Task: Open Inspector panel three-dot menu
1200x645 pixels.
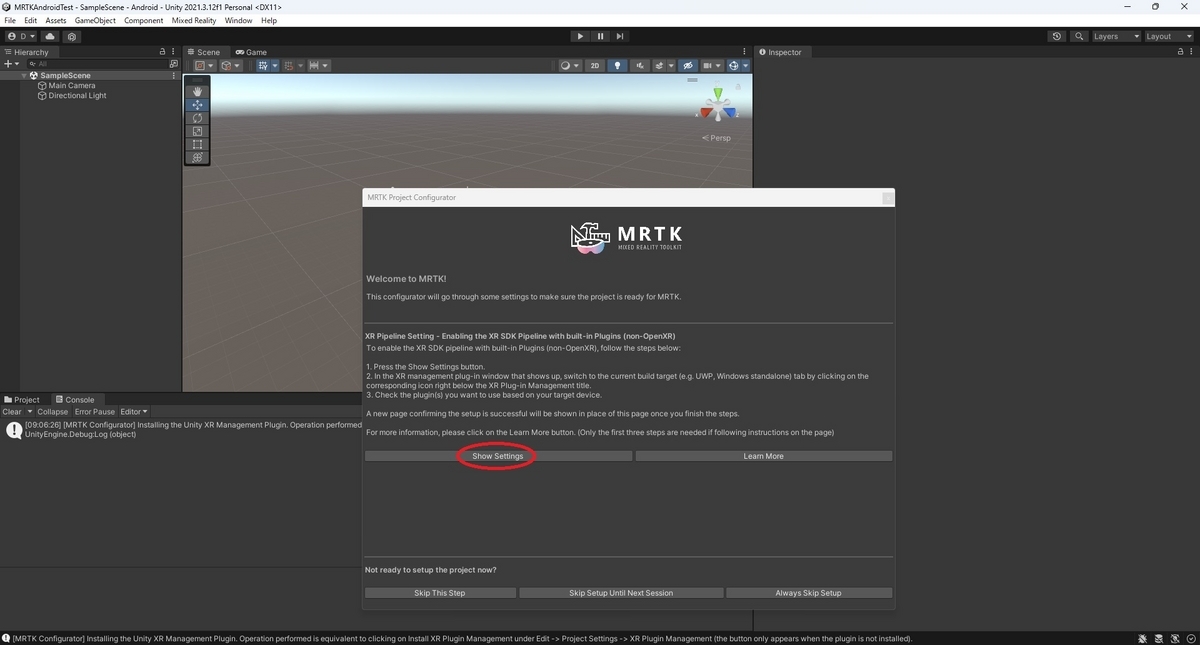Action: [1192, 51]
